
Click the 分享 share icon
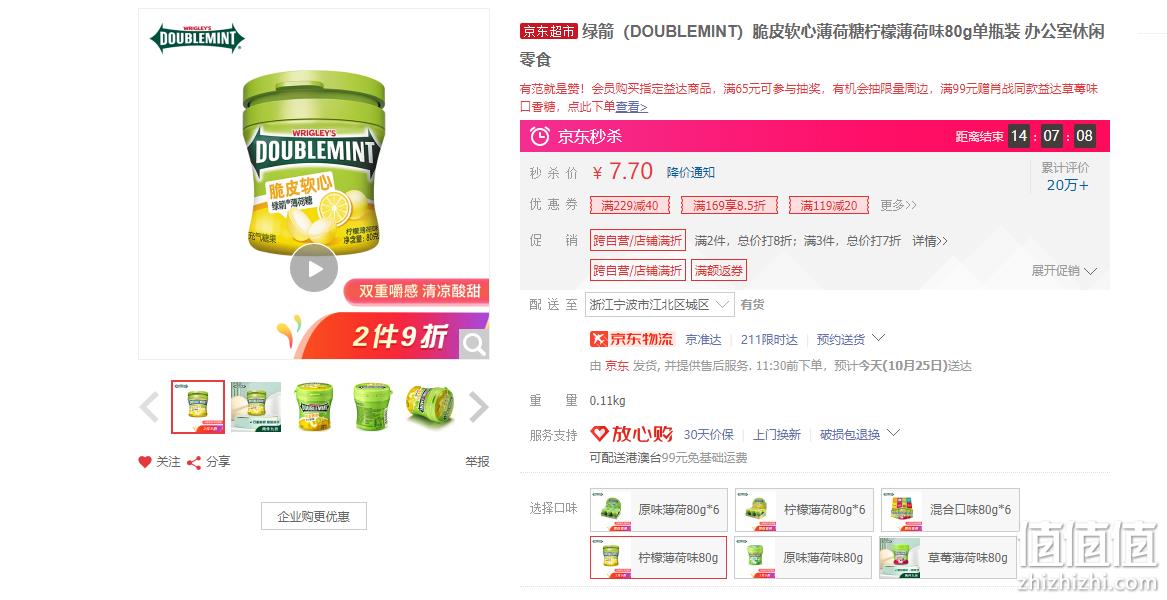[194, 462]
